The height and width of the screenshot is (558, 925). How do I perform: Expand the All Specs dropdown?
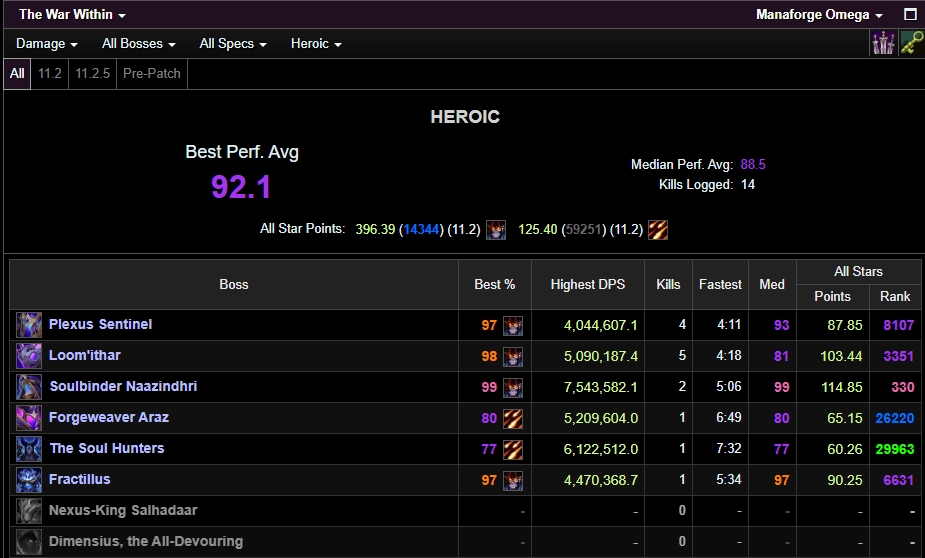tap(233, 44)
